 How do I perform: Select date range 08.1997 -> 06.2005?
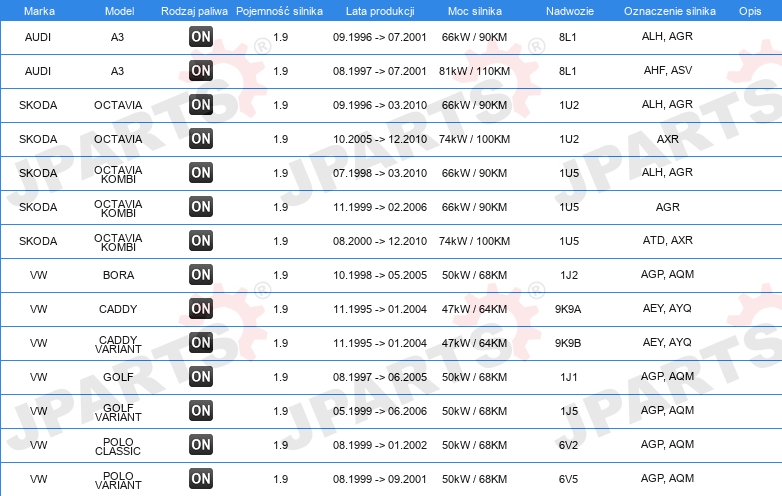point(380,377)
